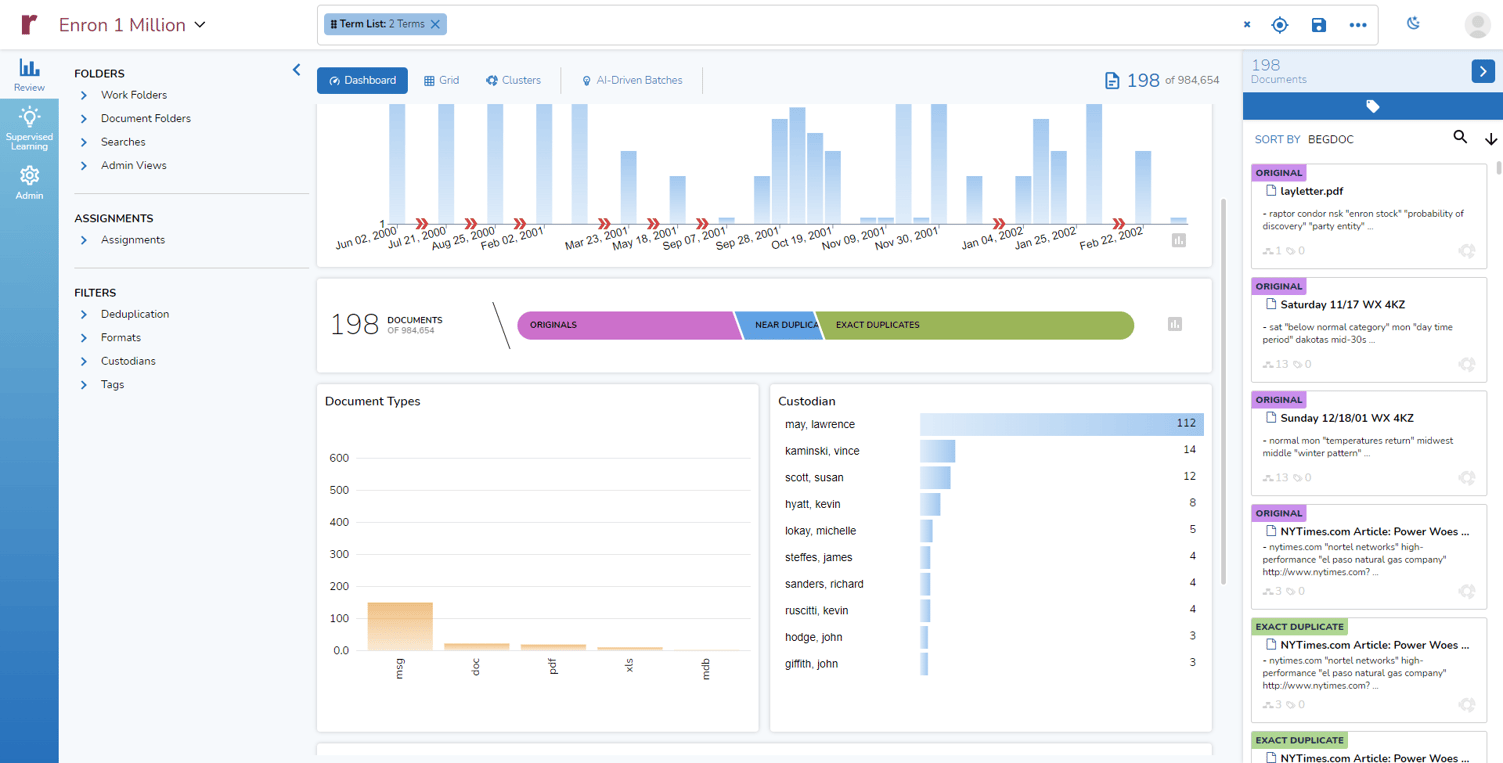Image resolution: width=1503 pixels, height=763 pixels.
Task: Switch to the Grid tab
Action: (x=441, y=80)
